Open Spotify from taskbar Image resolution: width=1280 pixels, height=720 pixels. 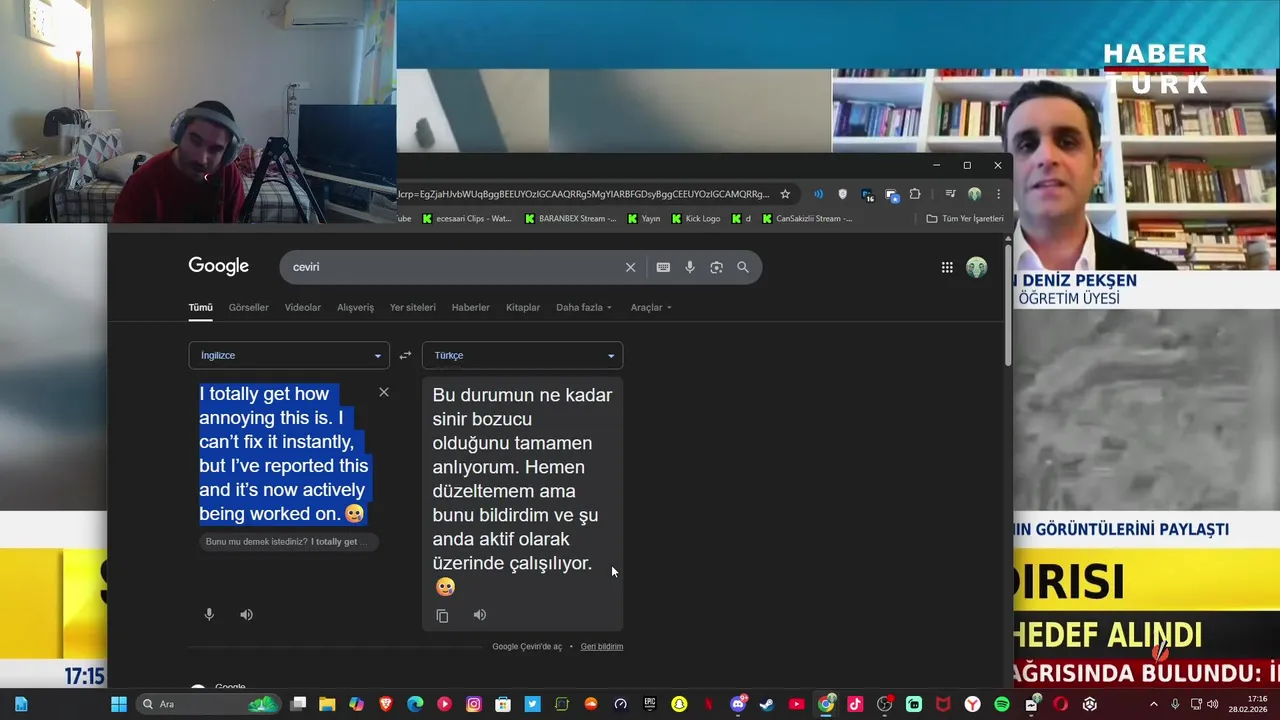click(1002, 704)
